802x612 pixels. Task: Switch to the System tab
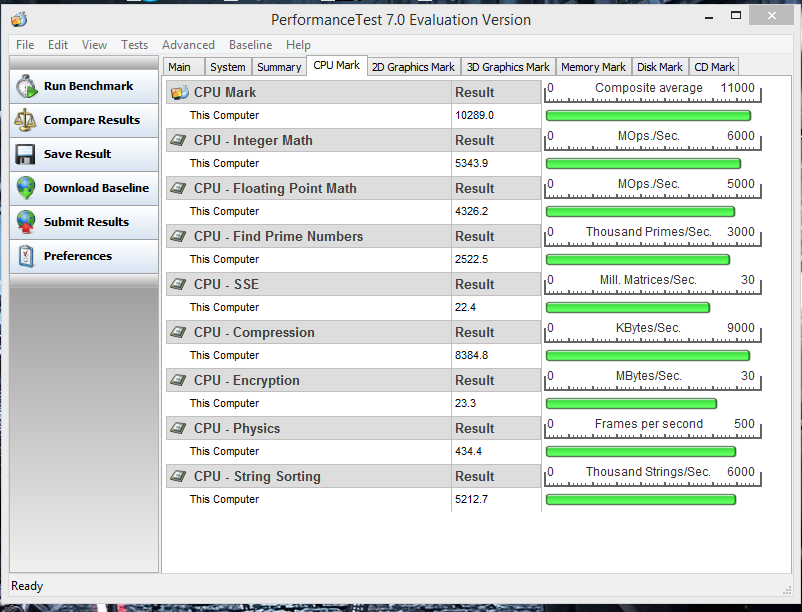pos(228,67)
